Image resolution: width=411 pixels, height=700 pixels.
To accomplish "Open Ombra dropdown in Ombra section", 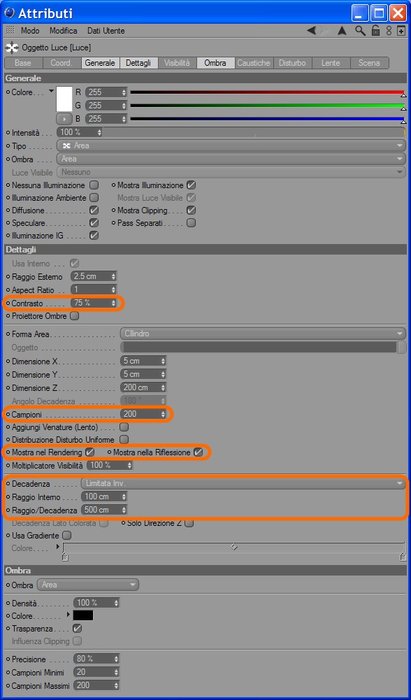I will 88,584.
